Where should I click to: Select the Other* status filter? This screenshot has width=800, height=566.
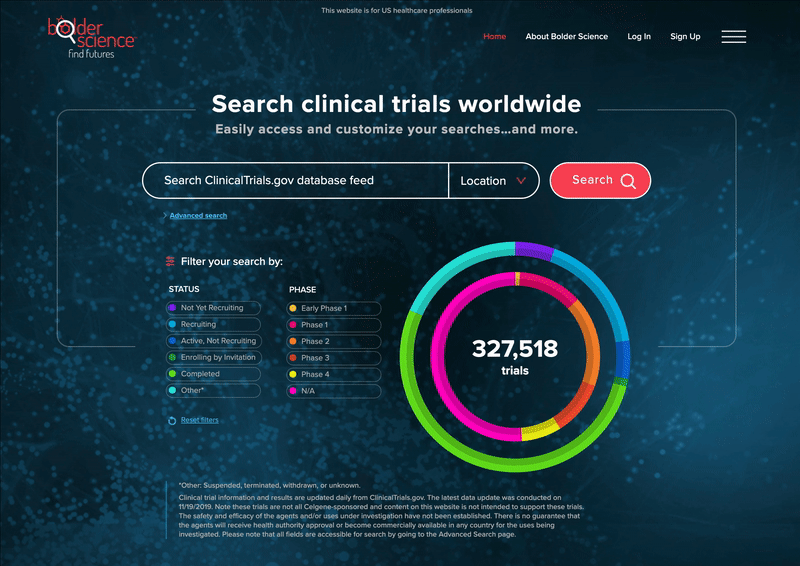[213, 390]
